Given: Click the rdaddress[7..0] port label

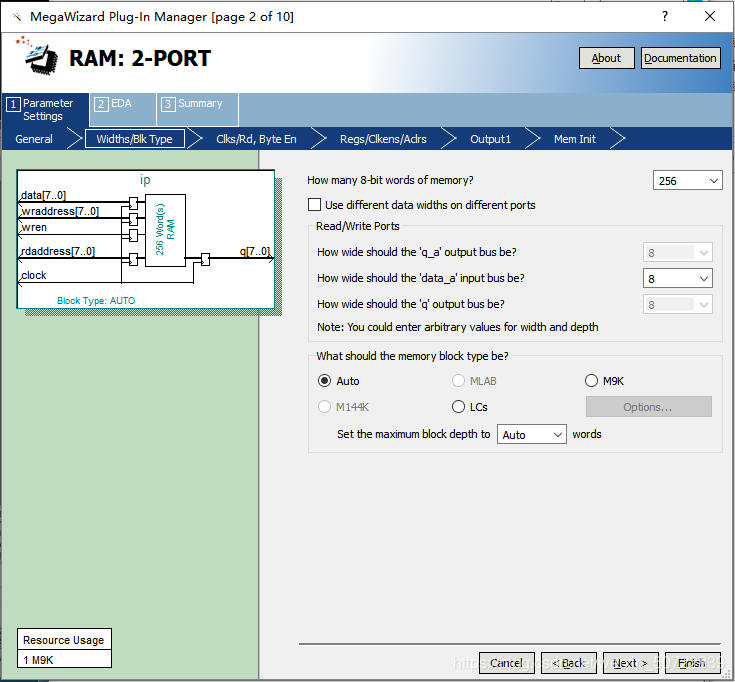Looking at the screenshot, I should [58, 251].
